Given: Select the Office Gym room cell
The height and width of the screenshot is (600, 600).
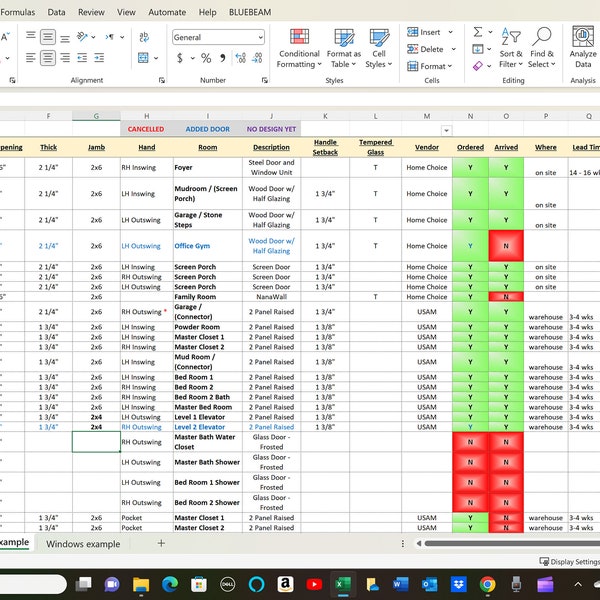Looking at the screenshot, I should (x=207, y=246).
